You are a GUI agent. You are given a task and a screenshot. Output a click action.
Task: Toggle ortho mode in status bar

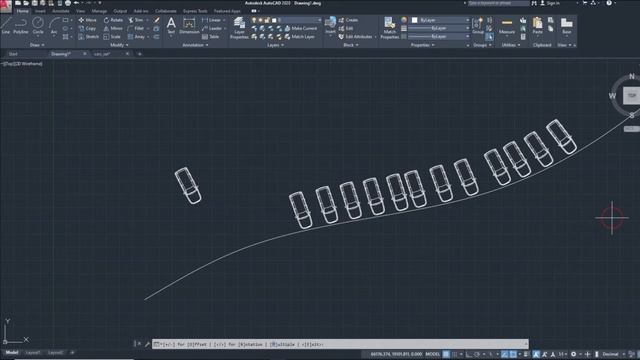(x=469, y=354)
